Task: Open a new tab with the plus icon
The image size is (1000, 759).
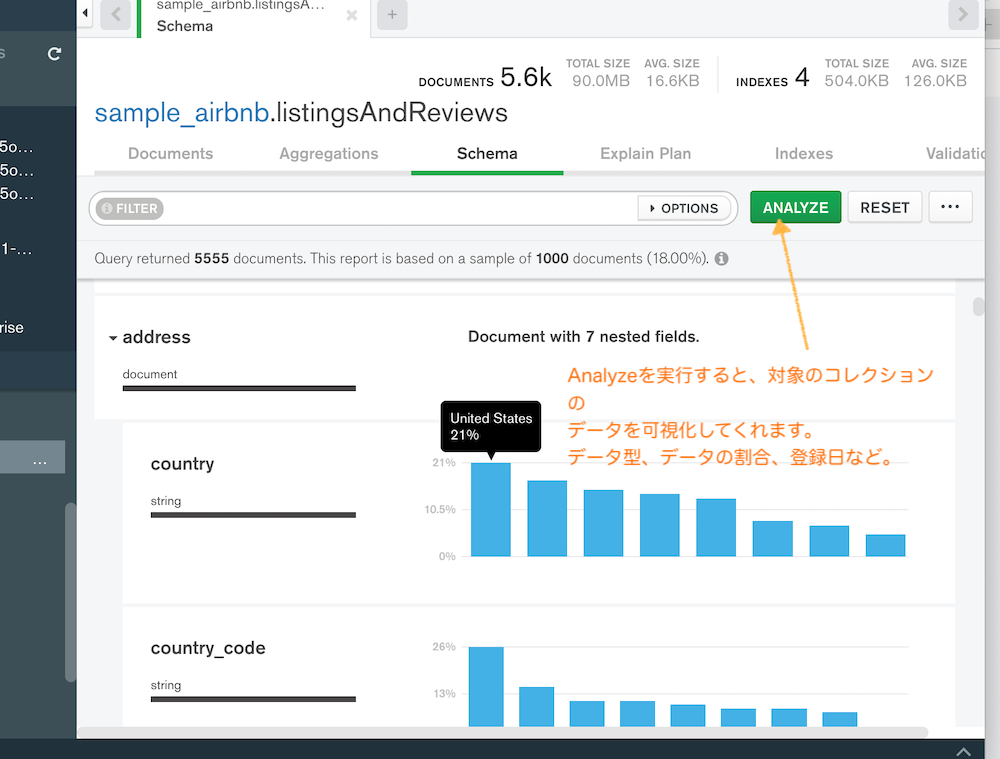Action: pos(391,15)
